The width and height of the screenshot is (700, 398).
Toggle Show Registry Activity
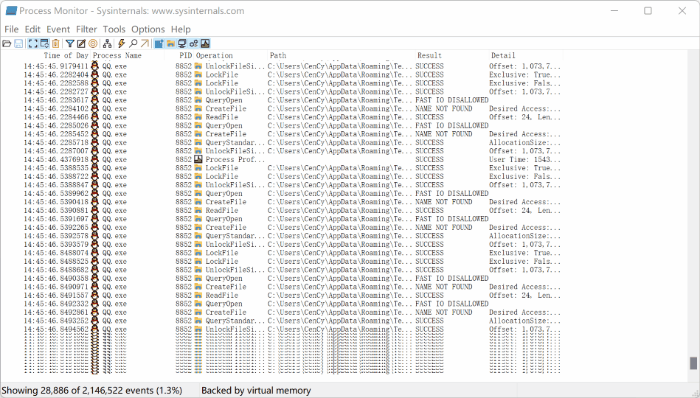point(159,43)
